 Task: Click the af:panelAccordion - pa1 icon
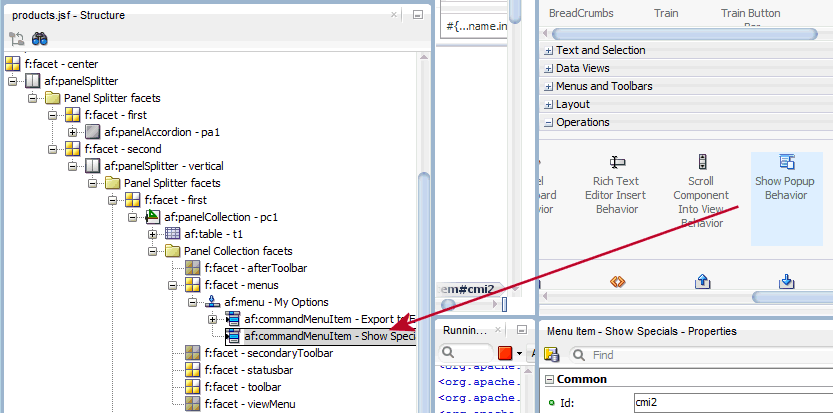coord(92,132)
